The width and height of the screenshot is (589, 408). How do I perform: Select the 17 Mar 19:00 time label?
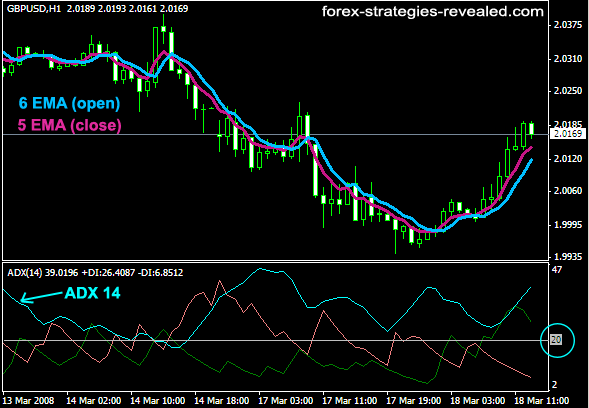414,400
